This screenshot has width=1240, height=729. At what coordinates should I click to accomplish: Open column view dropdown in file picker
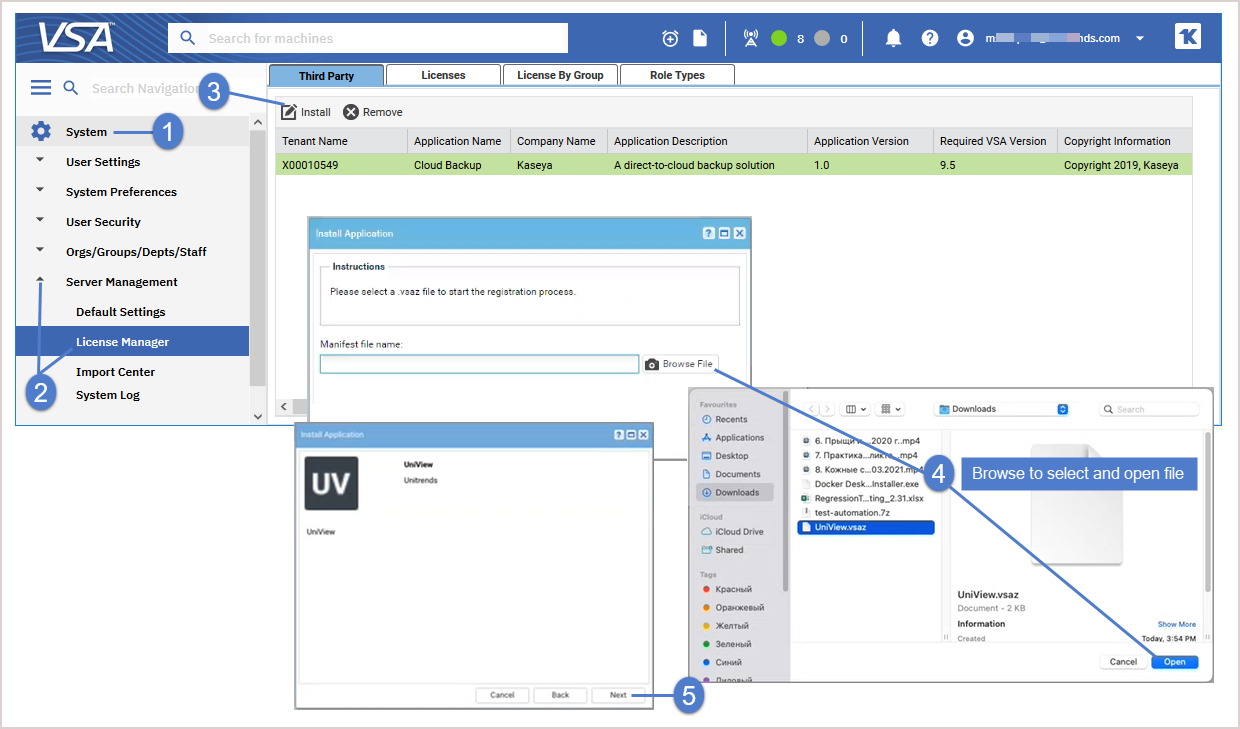855,409
